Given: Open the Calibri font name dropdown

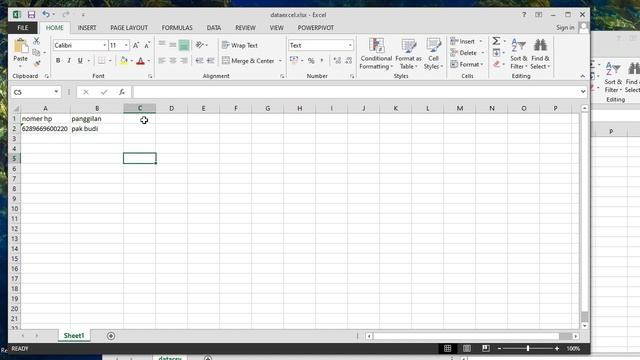Looking at the screenshot, I should coord(104,45).
